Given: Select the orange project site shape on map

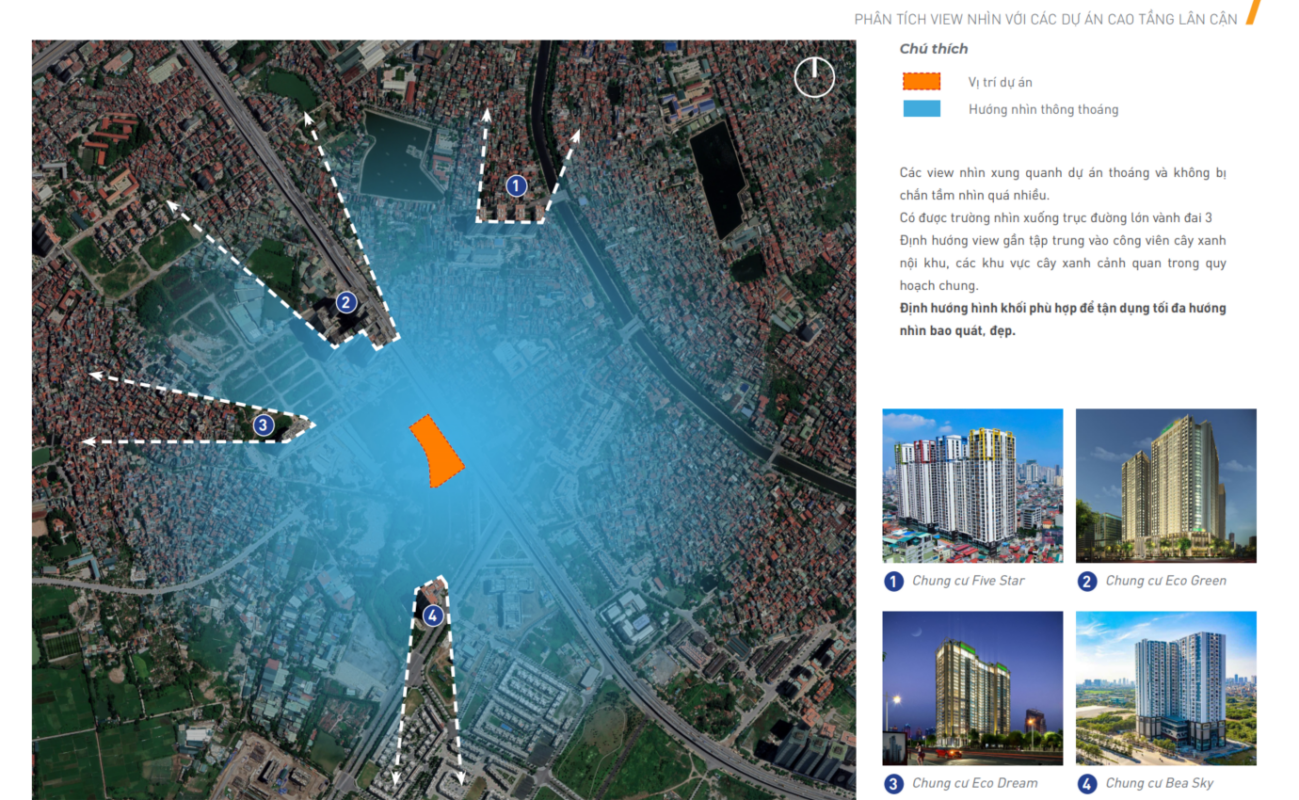Looking at the screenshot, I should [x=436, y=452].
